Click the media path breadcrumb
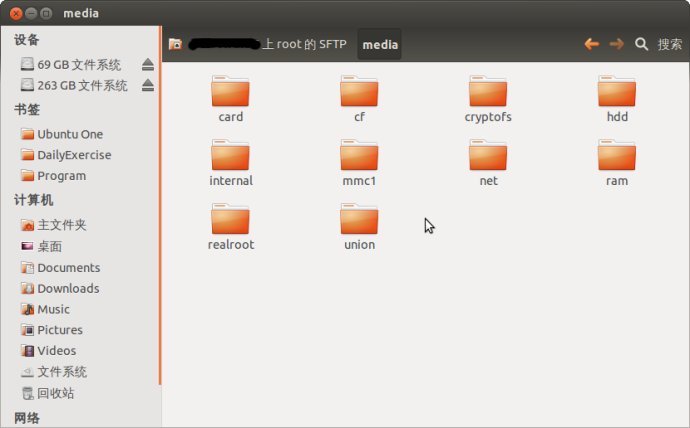This screenshot has height=428, width=690. click(380, 45)
